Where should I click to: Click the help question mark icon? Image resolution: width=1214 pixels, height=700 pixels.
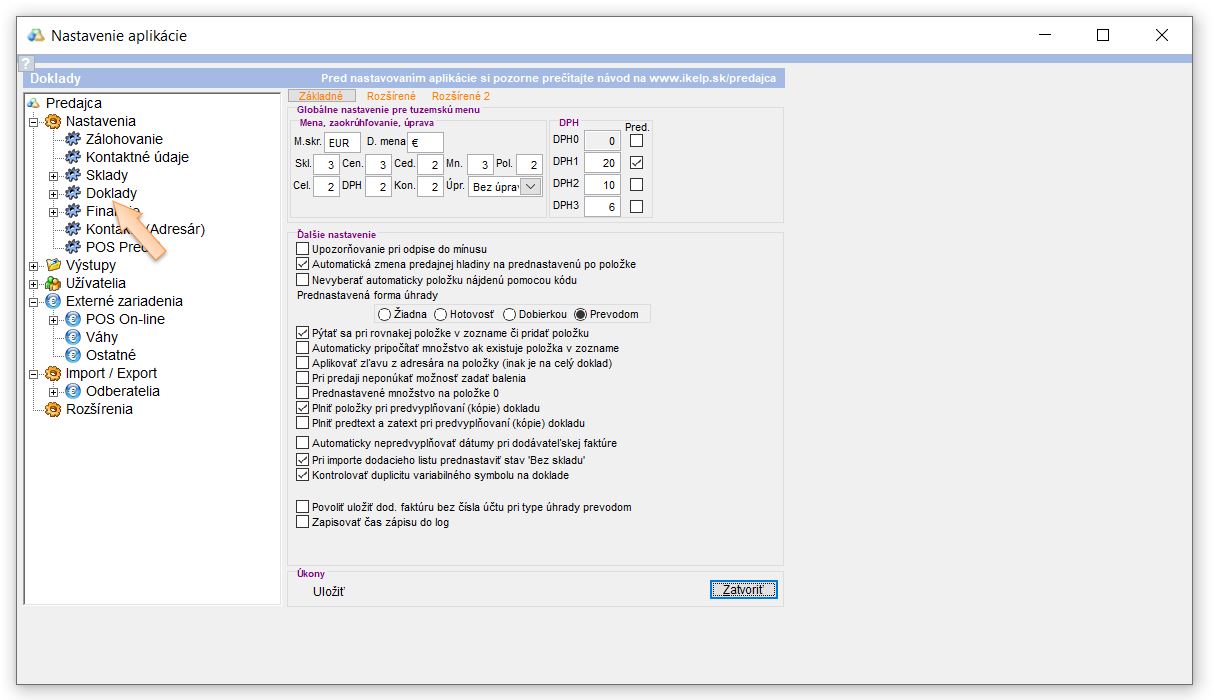(x=27, y=63)
